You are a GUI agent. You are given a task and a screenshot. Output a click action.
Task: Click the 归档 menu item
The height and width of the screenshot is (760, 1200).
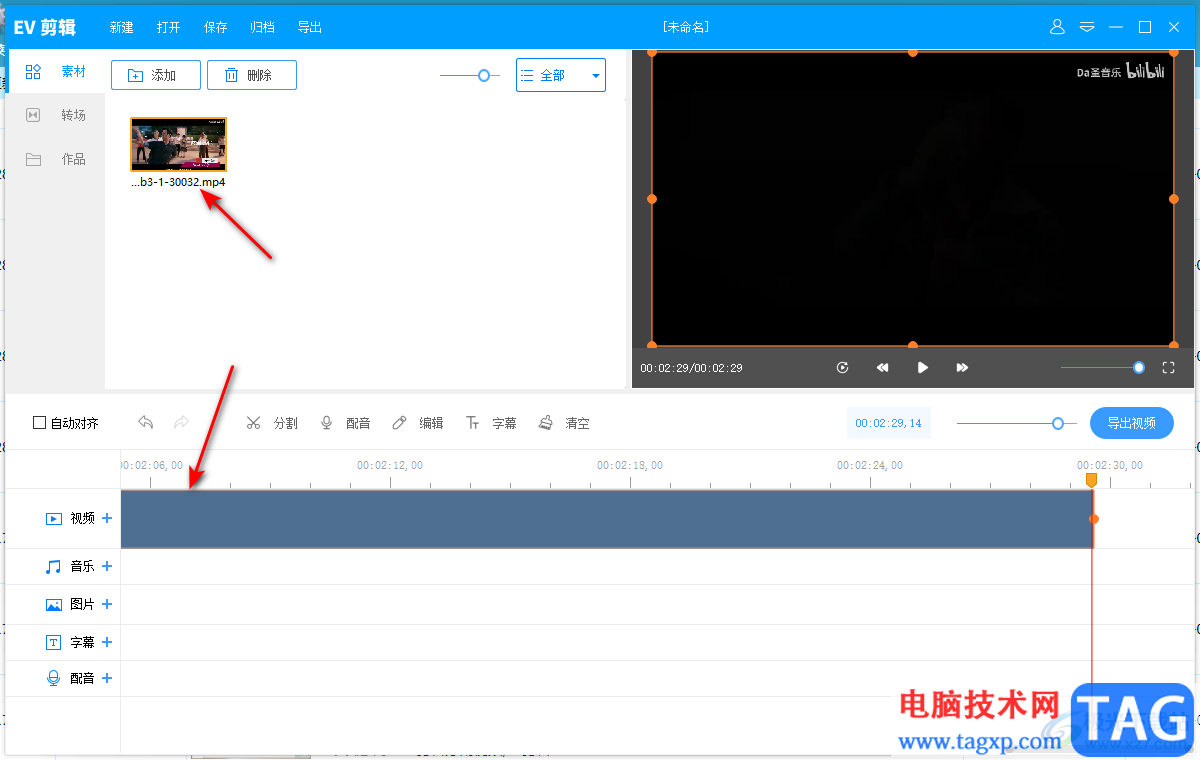coord(262,27)
